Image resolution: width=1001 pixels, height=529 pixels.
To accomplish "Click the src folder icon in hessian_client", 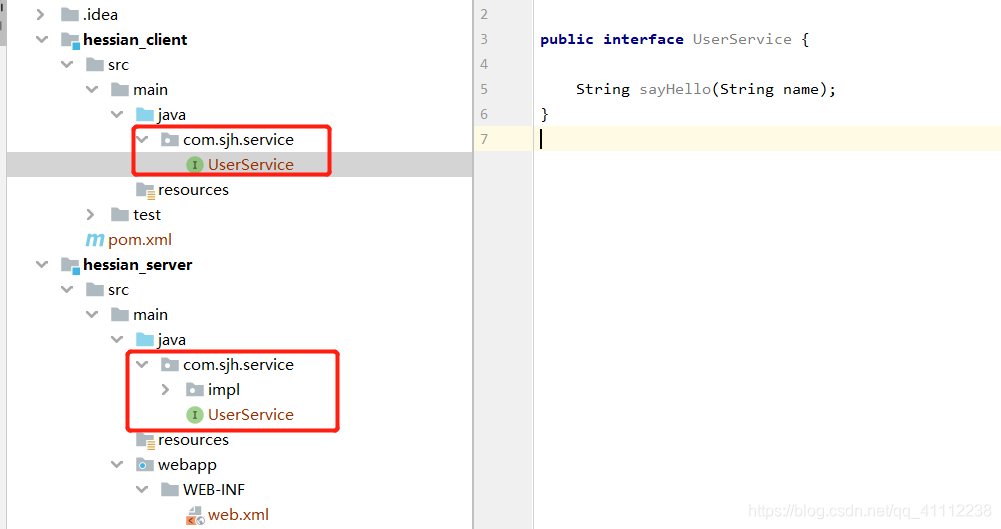I will coord(95,64).
